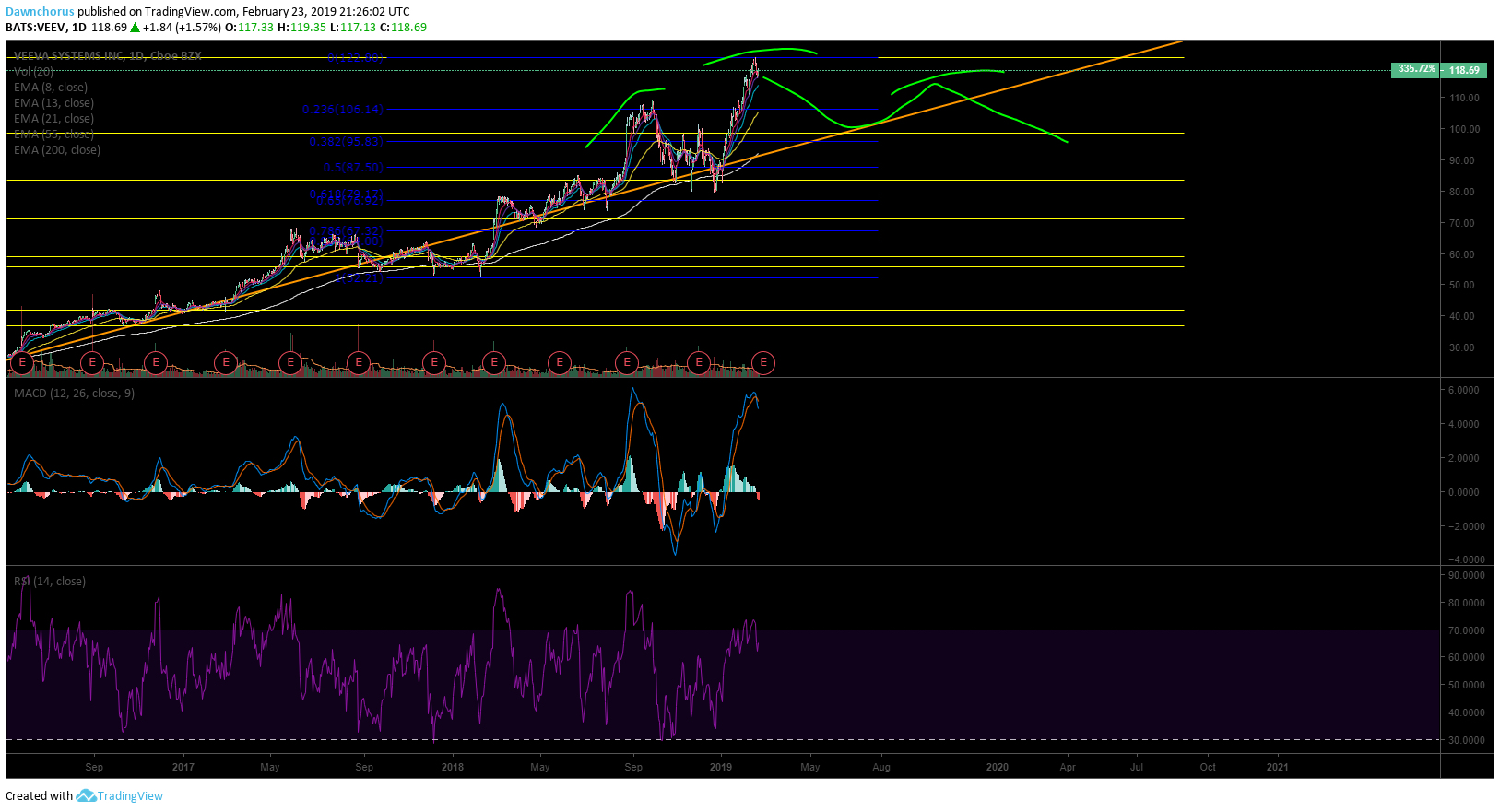
Task: Click the 6.0000 value on MACD axis
Action: (x=1464, y=391)
